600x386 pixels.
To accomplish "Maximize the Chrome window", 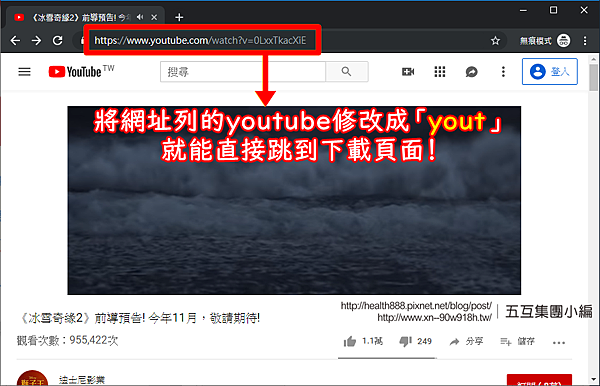I will coord(553,10).
